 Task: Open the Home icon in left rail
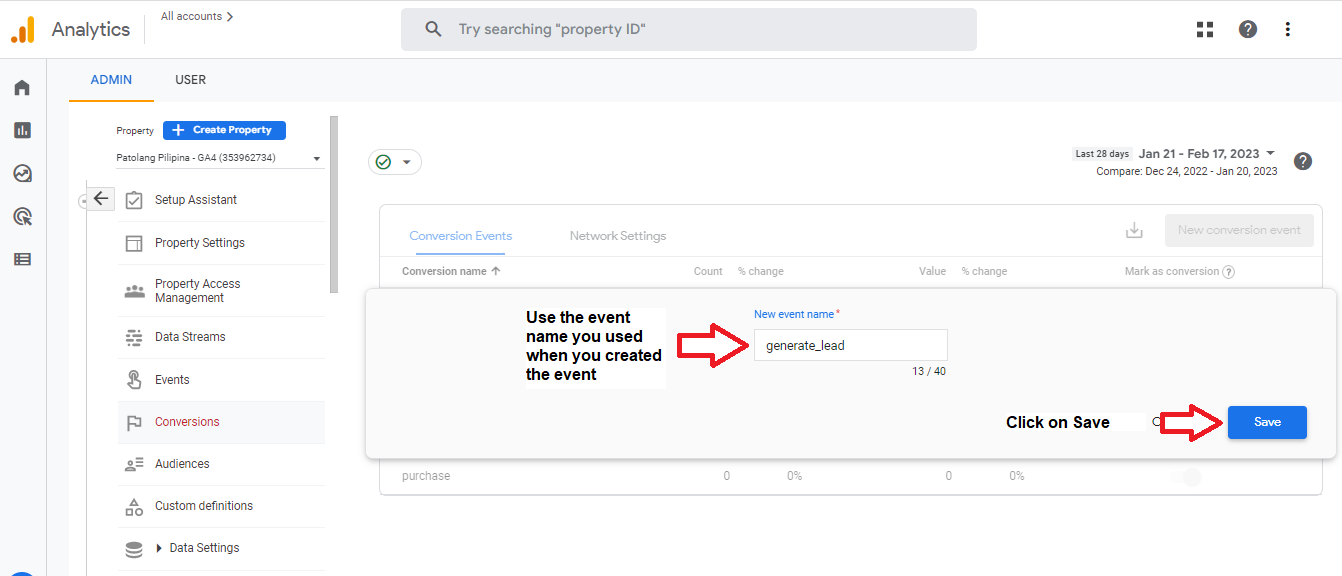pyautogui.click(x=22, y=88)
